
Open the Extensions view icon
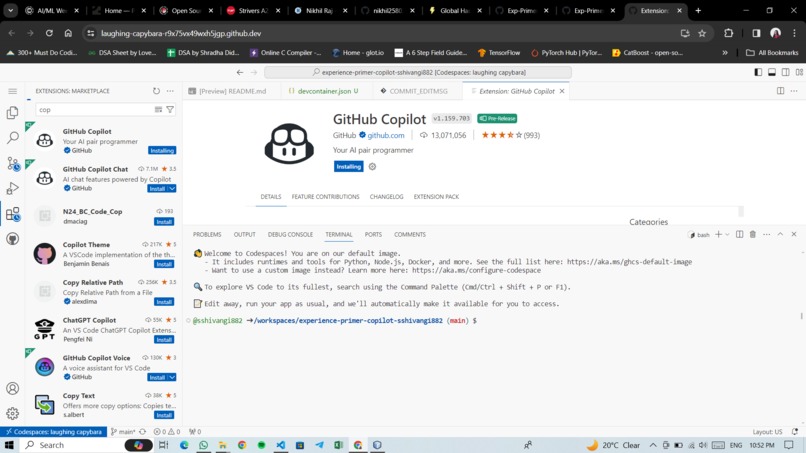point(13,214)
